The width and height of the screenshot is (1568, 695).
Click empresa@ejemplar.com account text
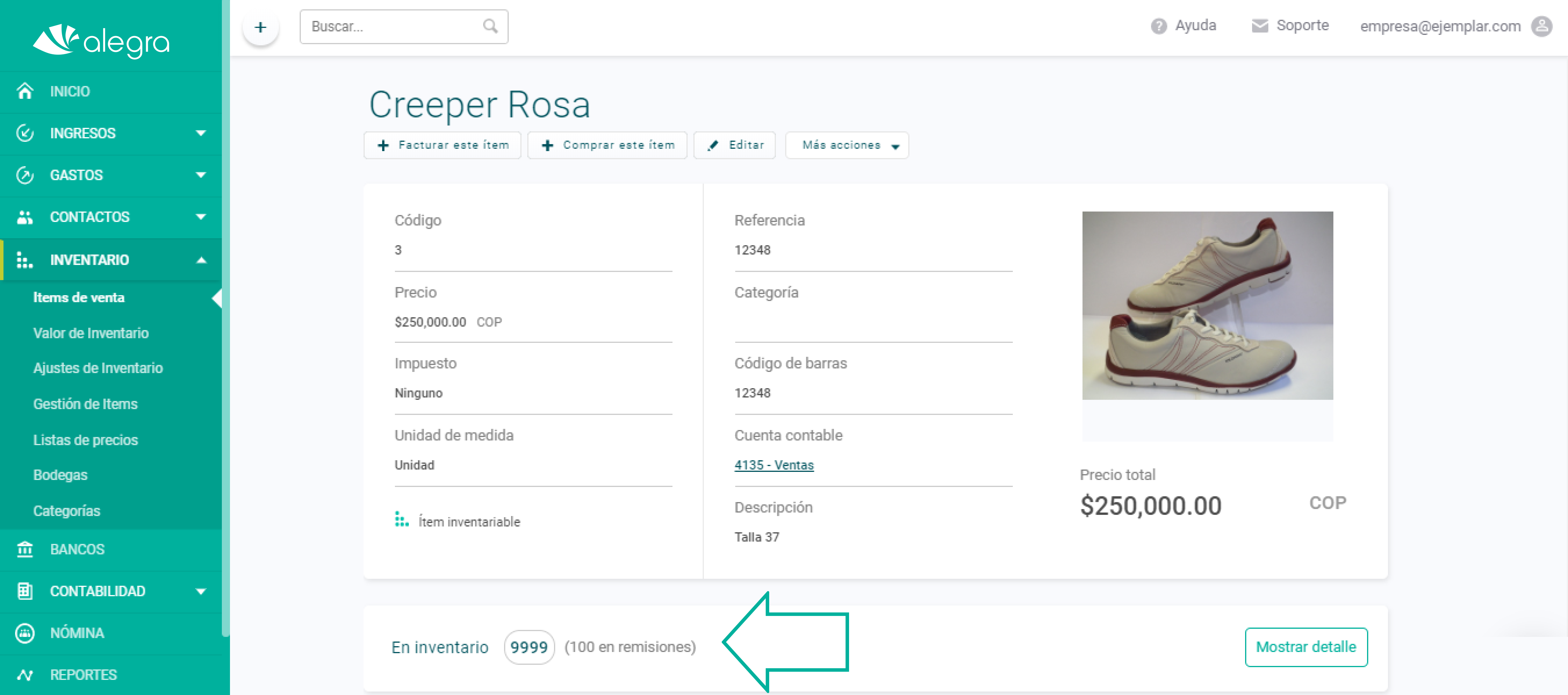click(x=1440, y=26)
